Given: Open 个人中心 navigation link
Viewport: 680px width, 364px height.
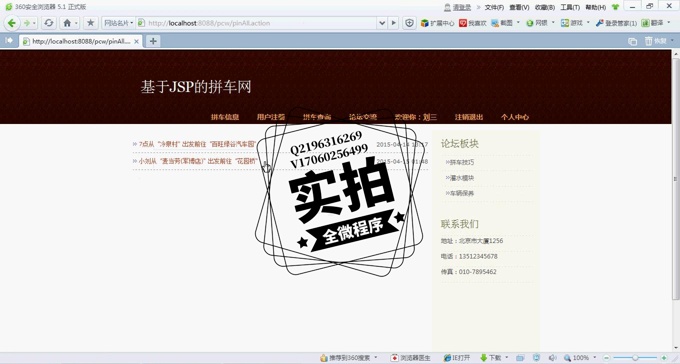Looking at the screenshot, I should coord(515,117).
